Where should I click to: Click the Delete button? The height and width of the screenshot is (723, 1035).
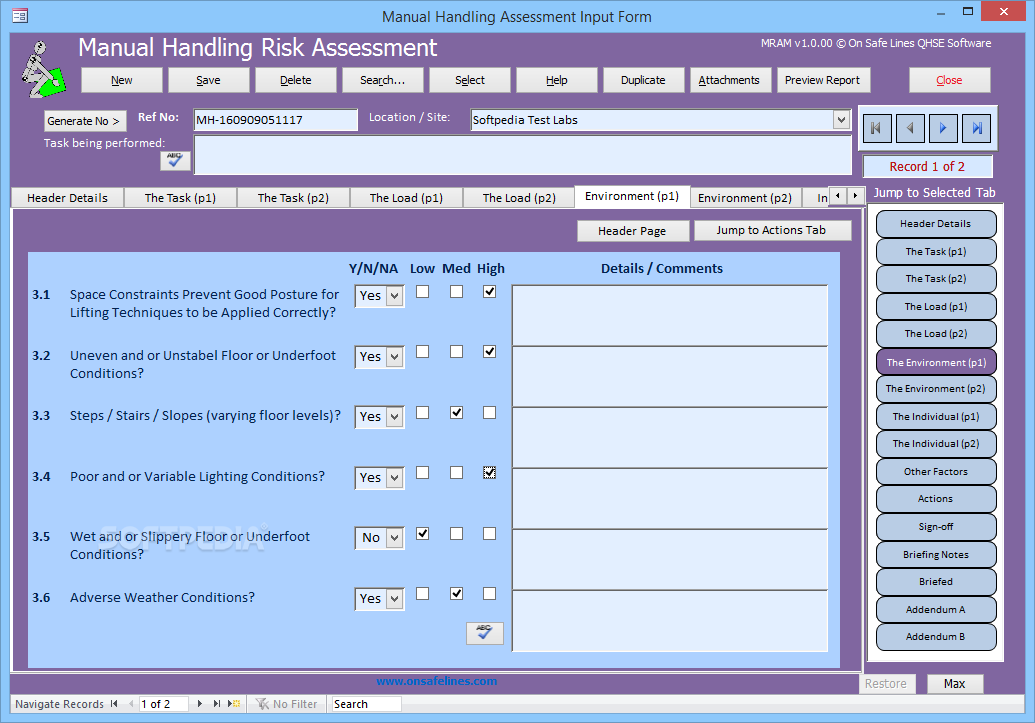point(296,80)
